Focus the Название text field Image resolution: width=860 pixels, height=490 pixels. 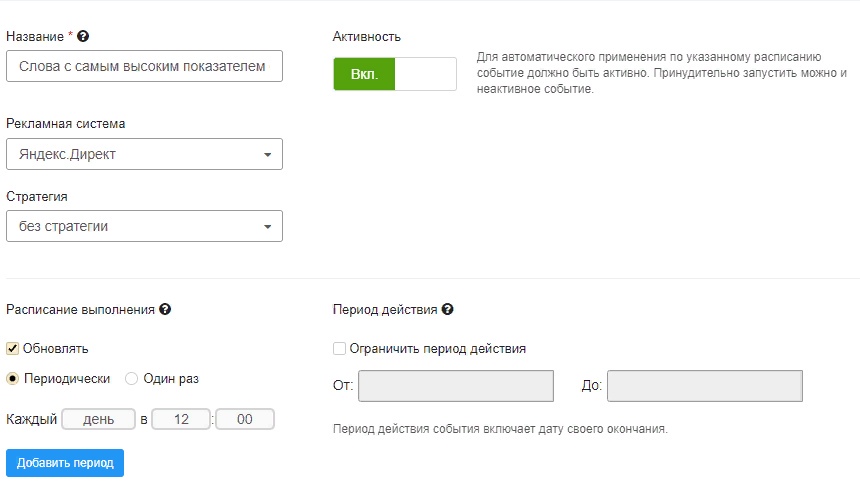coord(144,66)
